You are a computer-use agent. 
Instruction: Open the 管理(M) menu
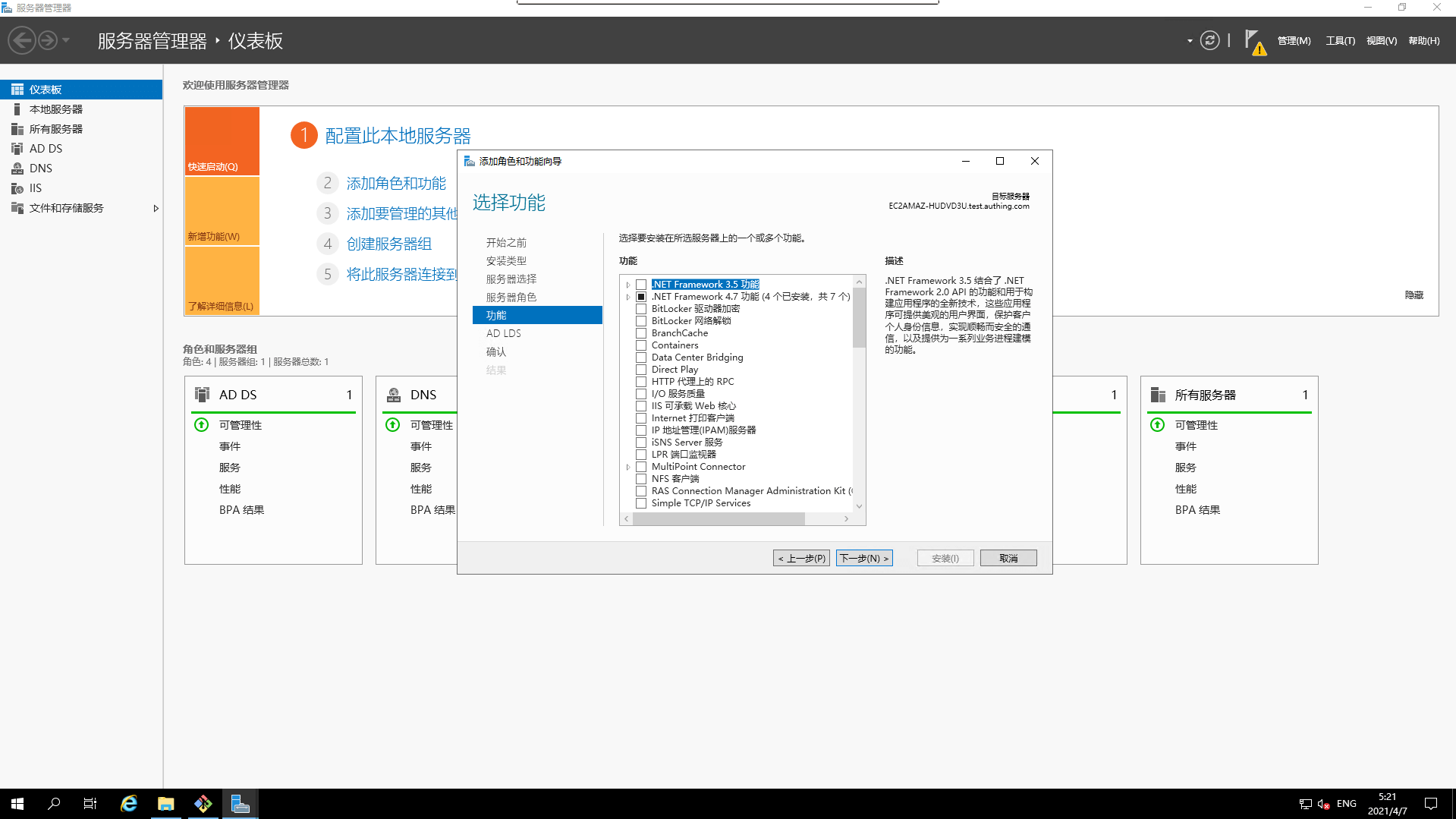[x=1293, y=40]
